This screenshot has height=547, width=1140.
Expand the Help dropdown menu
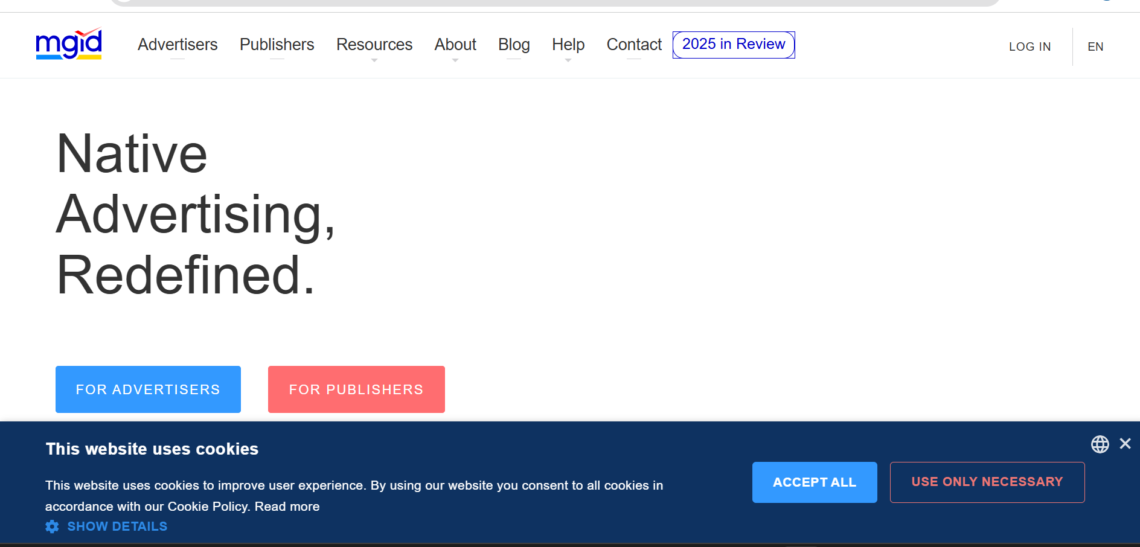[568, 45]
